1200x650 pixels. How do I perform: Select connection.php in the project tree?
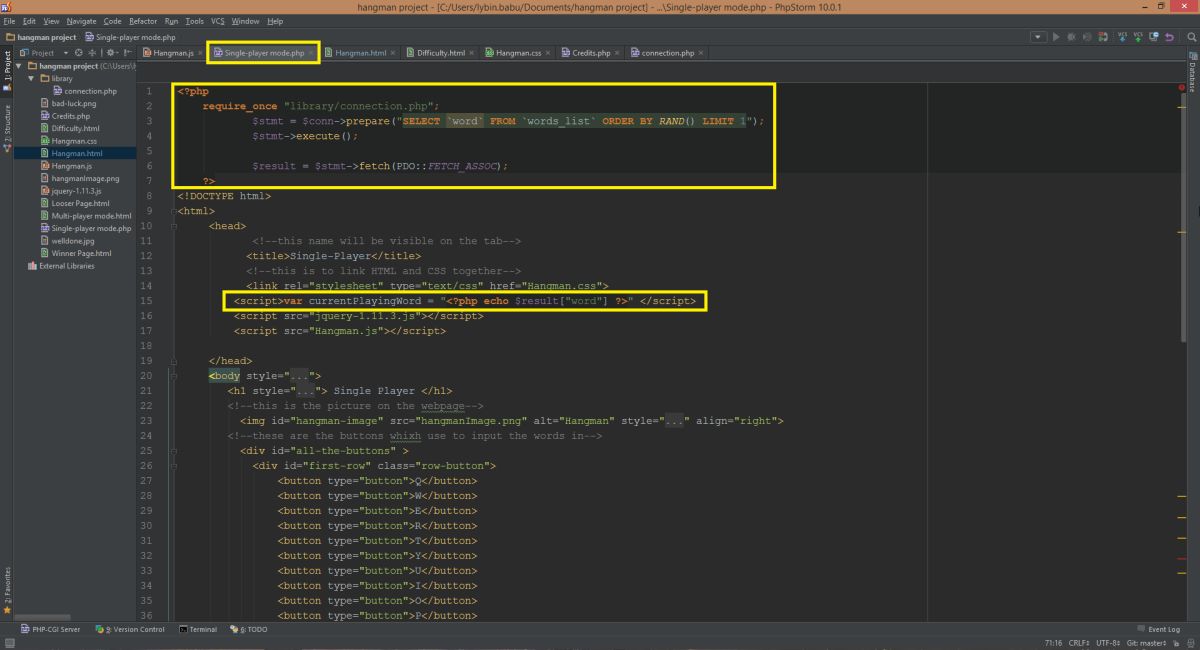(x=84, y=91)
